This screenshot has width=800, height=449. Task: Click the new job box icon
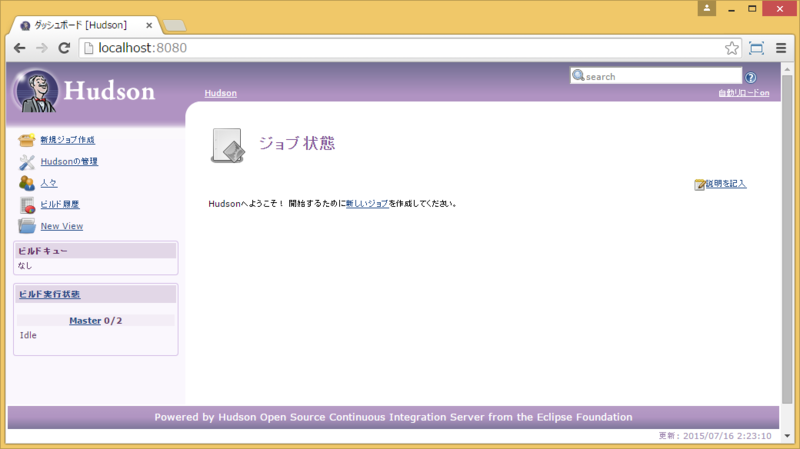point(27,140)
